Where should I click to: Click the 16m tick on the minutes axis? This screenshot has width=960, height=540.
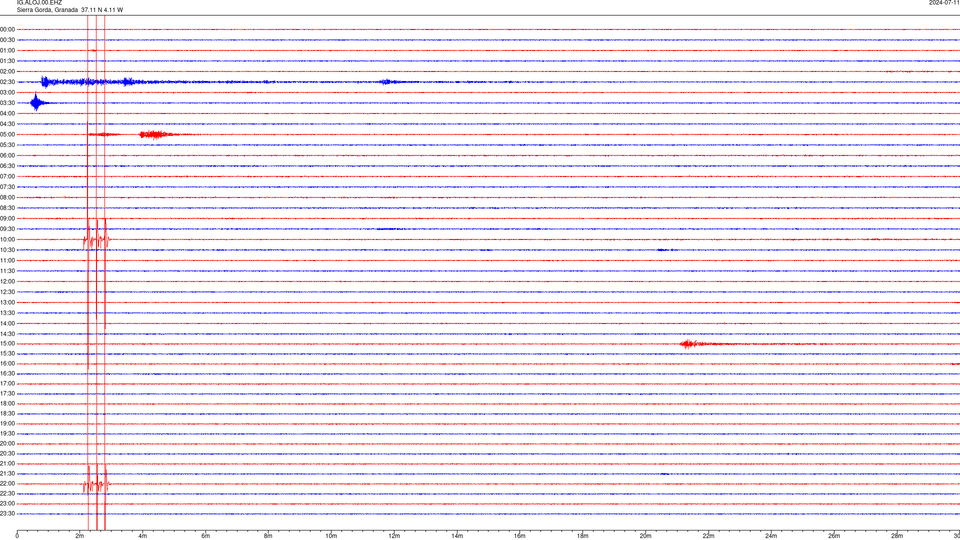[x=520, y=536]
